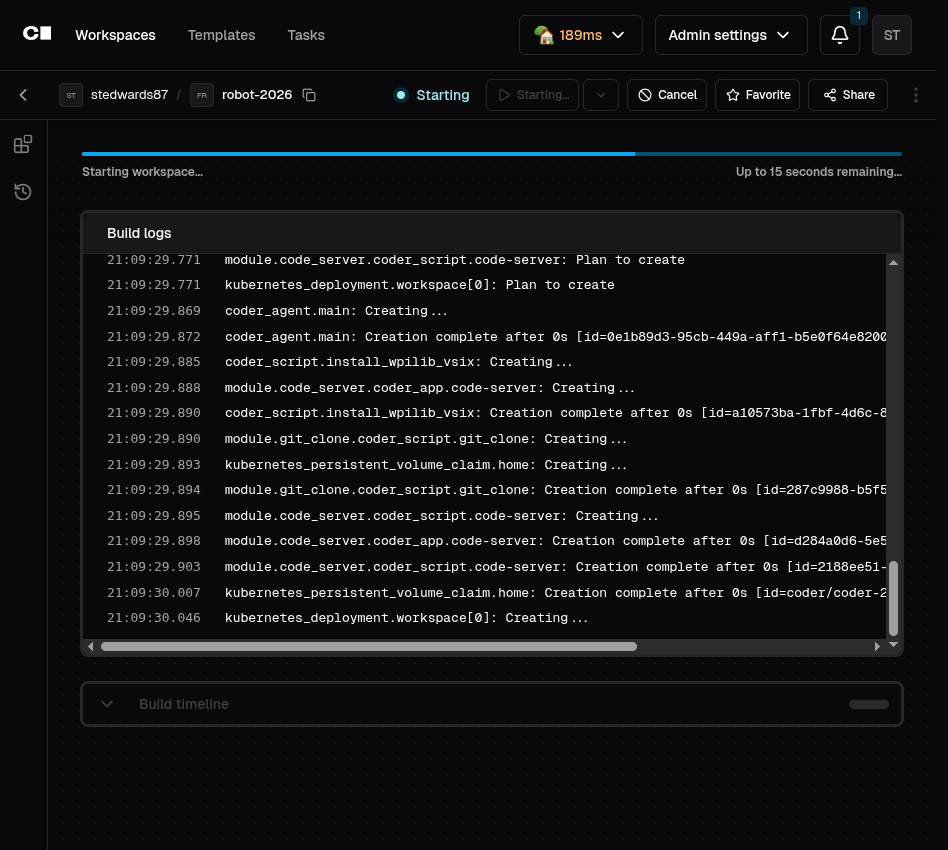This screenshot has width=948, height=850.
Task: Select 'module.git_clone.coder_script.git_clone: Creating ...' line
Action: (x=426, y=438)
